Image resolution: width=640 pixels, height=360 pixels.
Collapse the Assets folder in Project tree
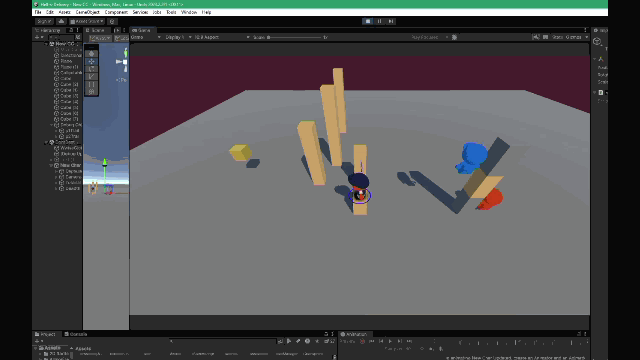[36, 348]
